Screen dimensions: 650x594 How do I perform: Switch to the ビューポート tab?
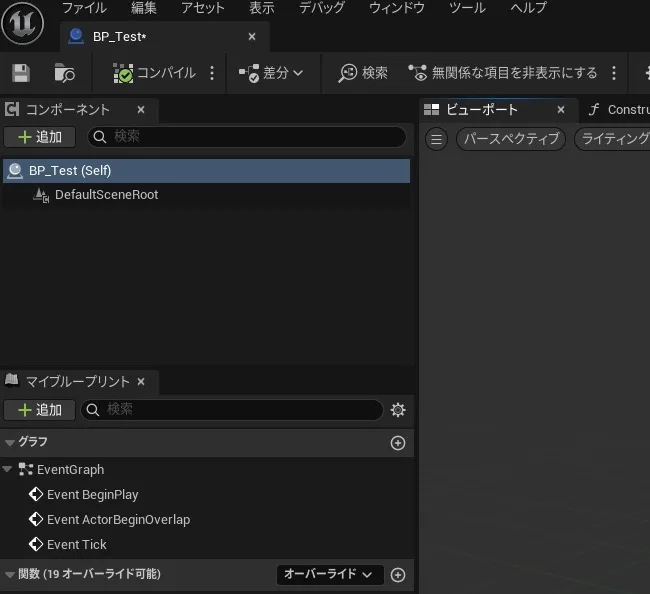(x=482, y=110)
